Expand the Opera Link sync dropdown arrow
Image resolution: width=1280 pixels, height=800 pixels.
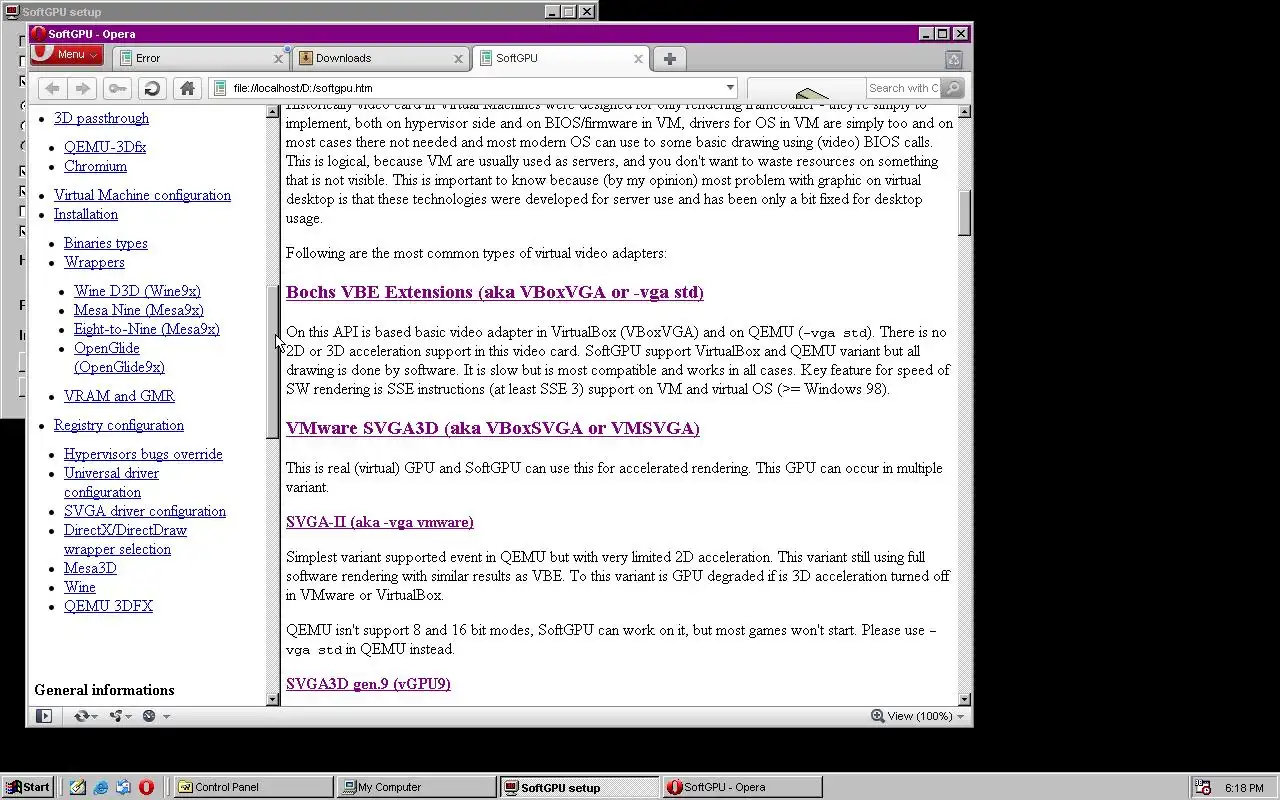pos(95,717)
